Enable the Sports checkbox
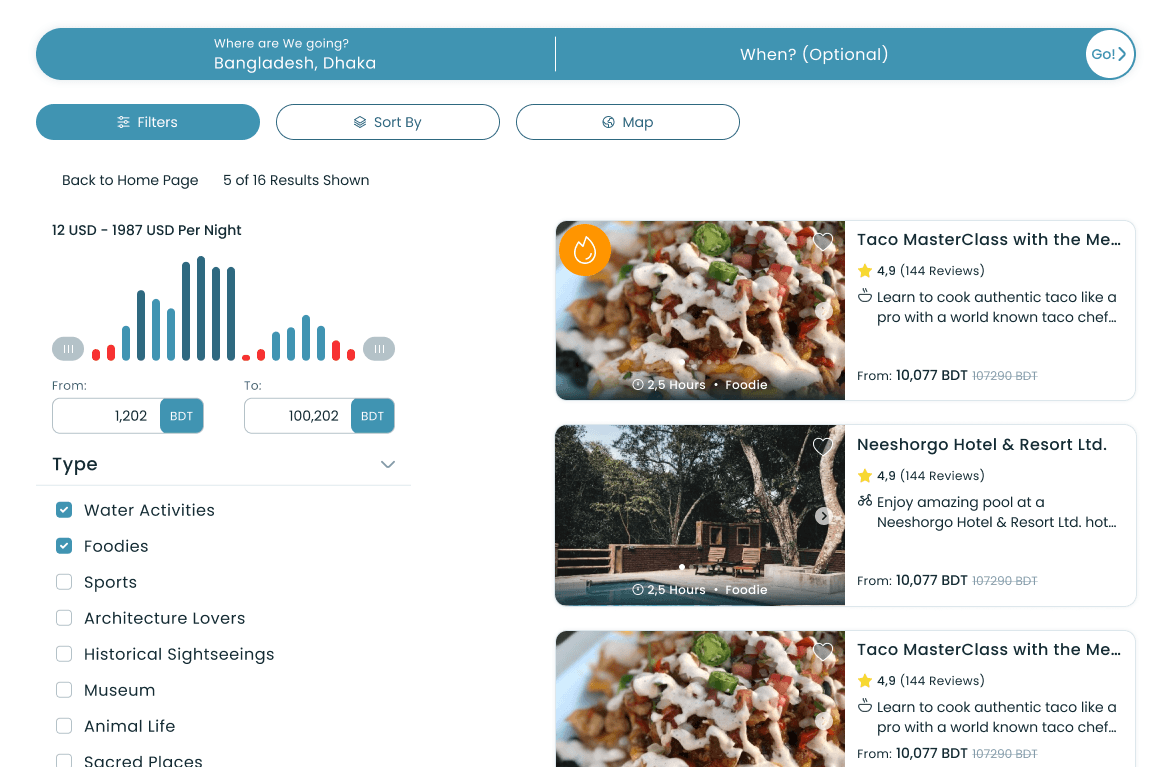The height and width of the screenshot is (767, 1172). tap(64, 582)
